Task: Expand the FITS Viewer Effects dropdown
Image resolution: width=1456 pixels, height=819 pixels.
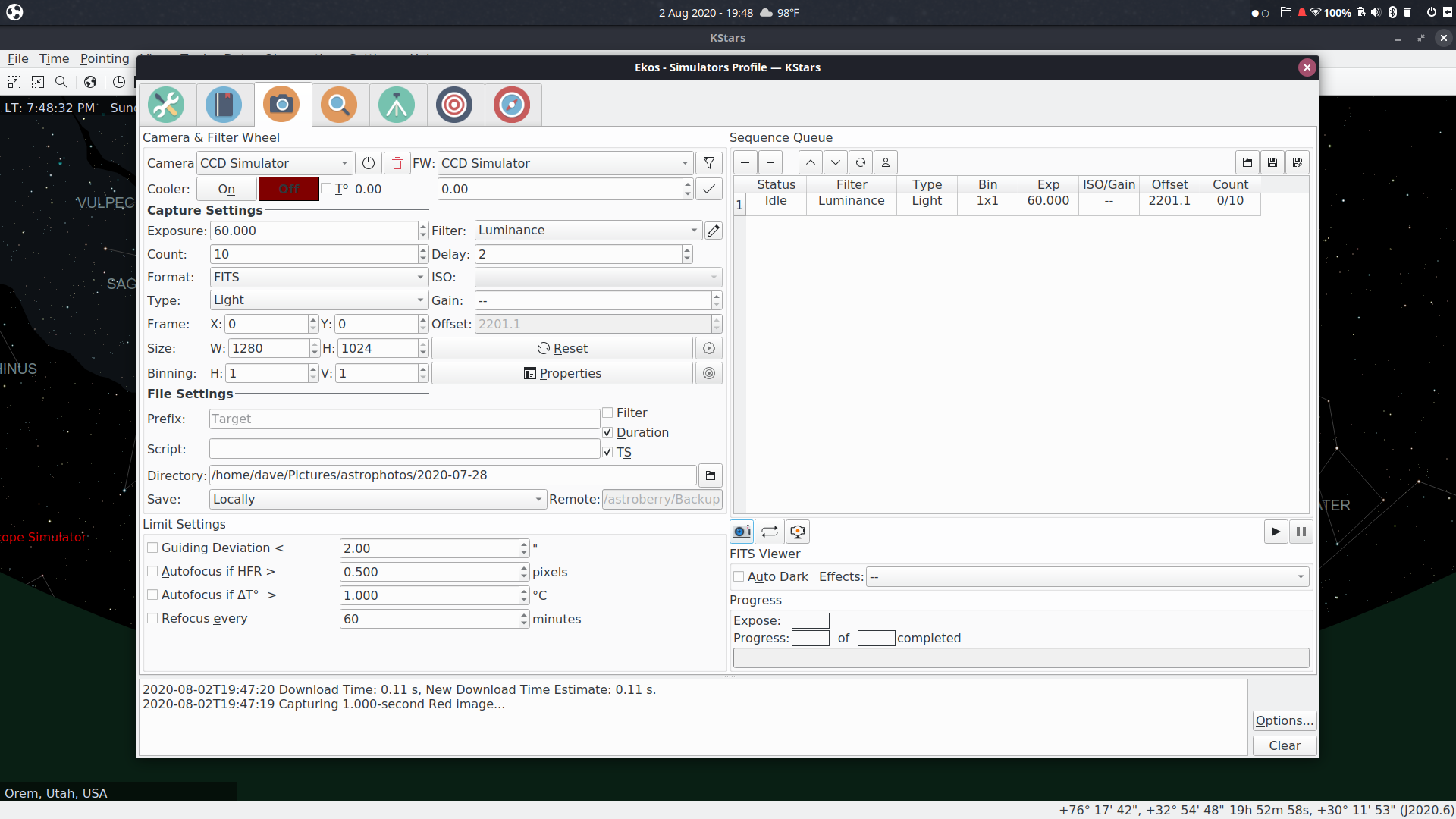Action: [x=1087, y=577]
